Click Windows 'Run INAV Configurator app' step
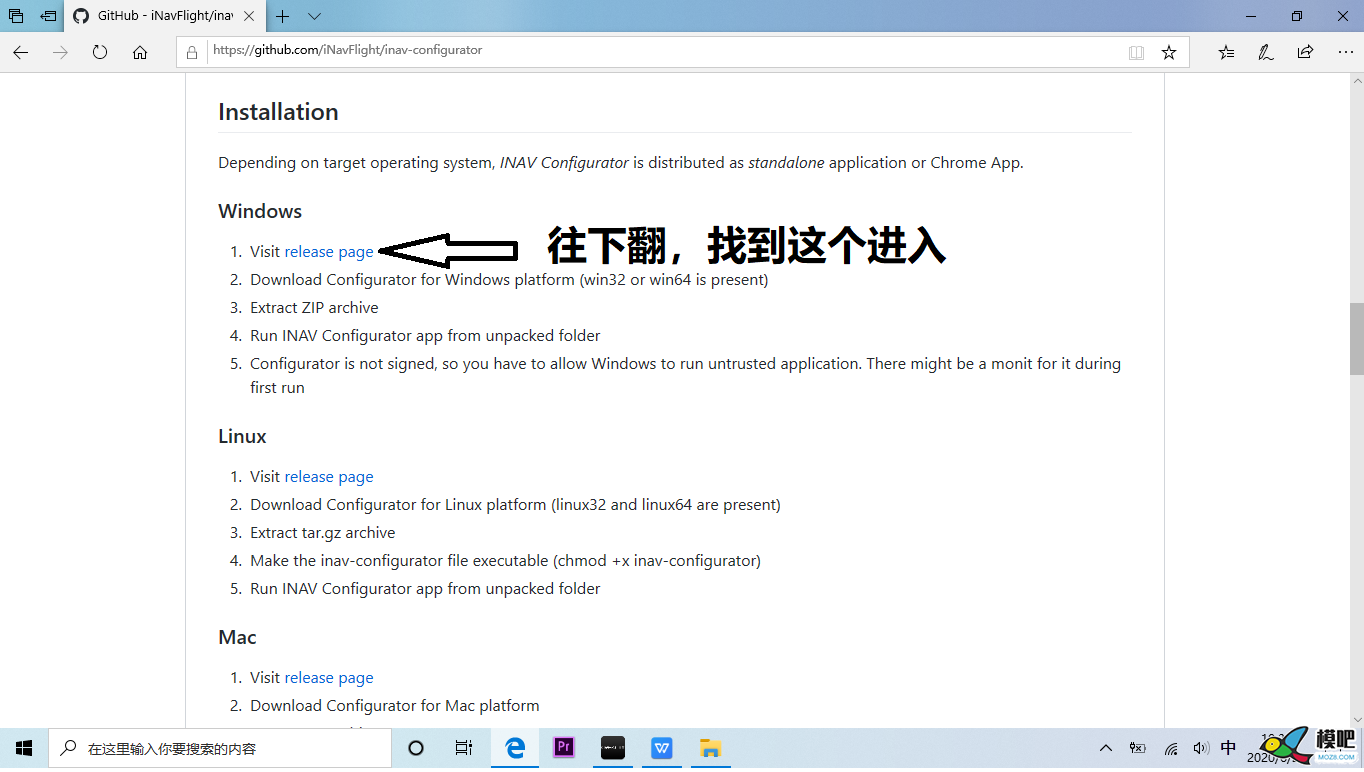 tap(425, 336)
